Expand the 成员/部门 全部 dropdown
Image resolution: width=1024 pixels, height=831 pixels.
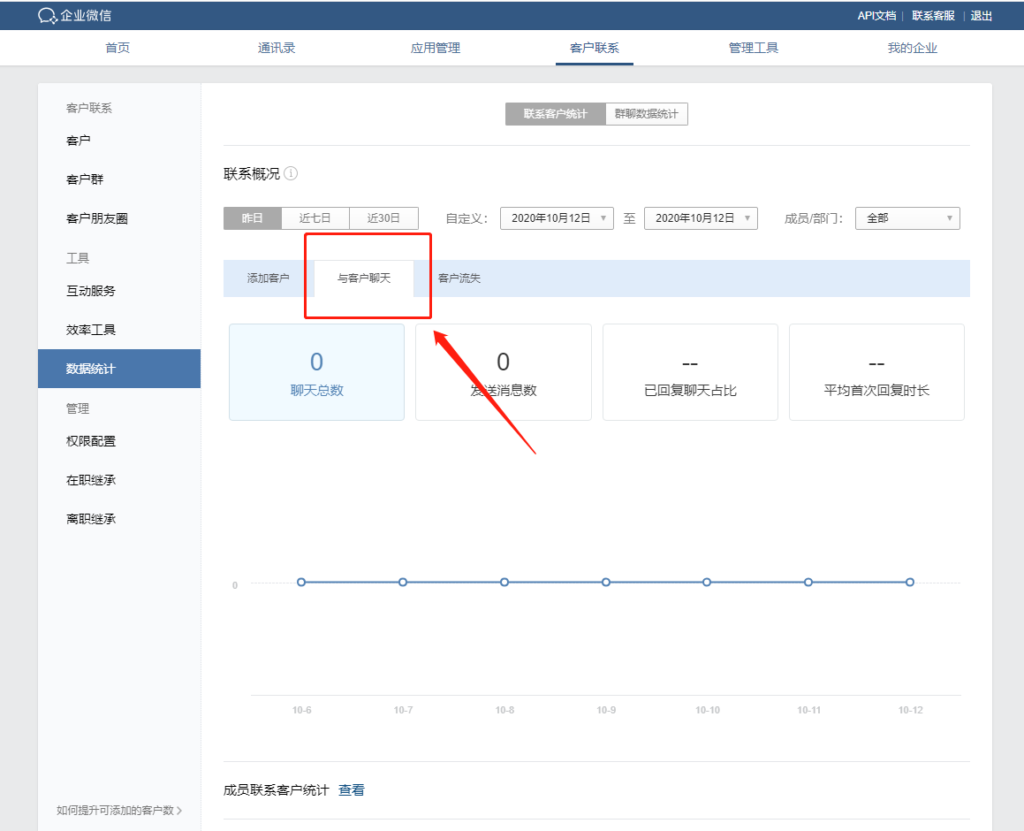pos(907,218)
